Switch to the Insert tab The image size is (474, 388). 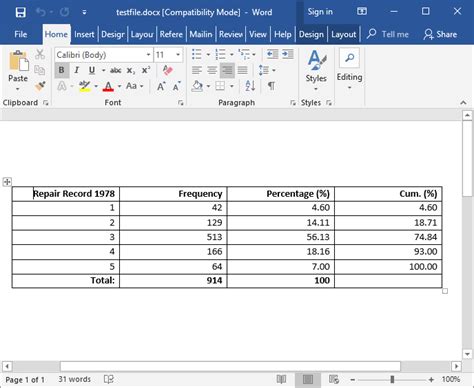coord(84,34)
